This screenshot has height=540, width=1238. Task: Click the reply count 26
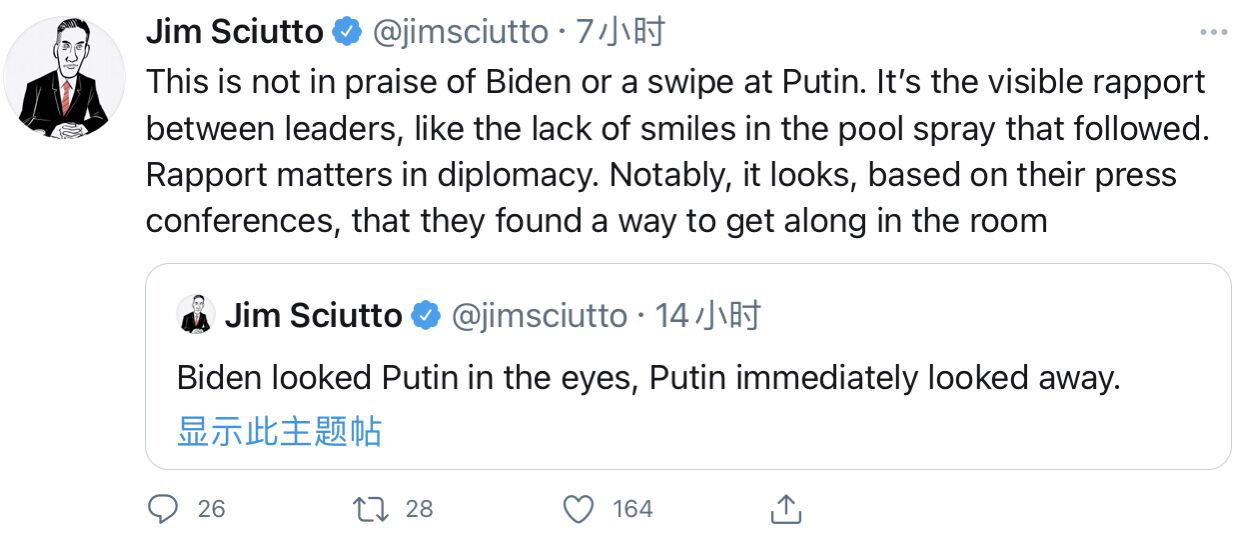click(x=211, y=509)
